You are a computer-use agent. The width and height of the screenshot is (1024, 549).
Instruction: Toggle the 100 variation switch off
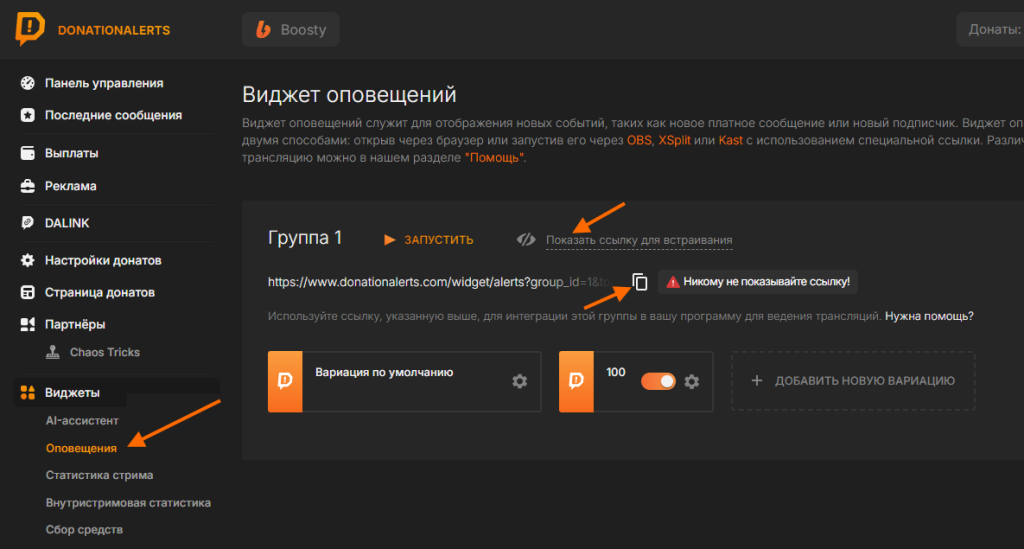(658, 381)
